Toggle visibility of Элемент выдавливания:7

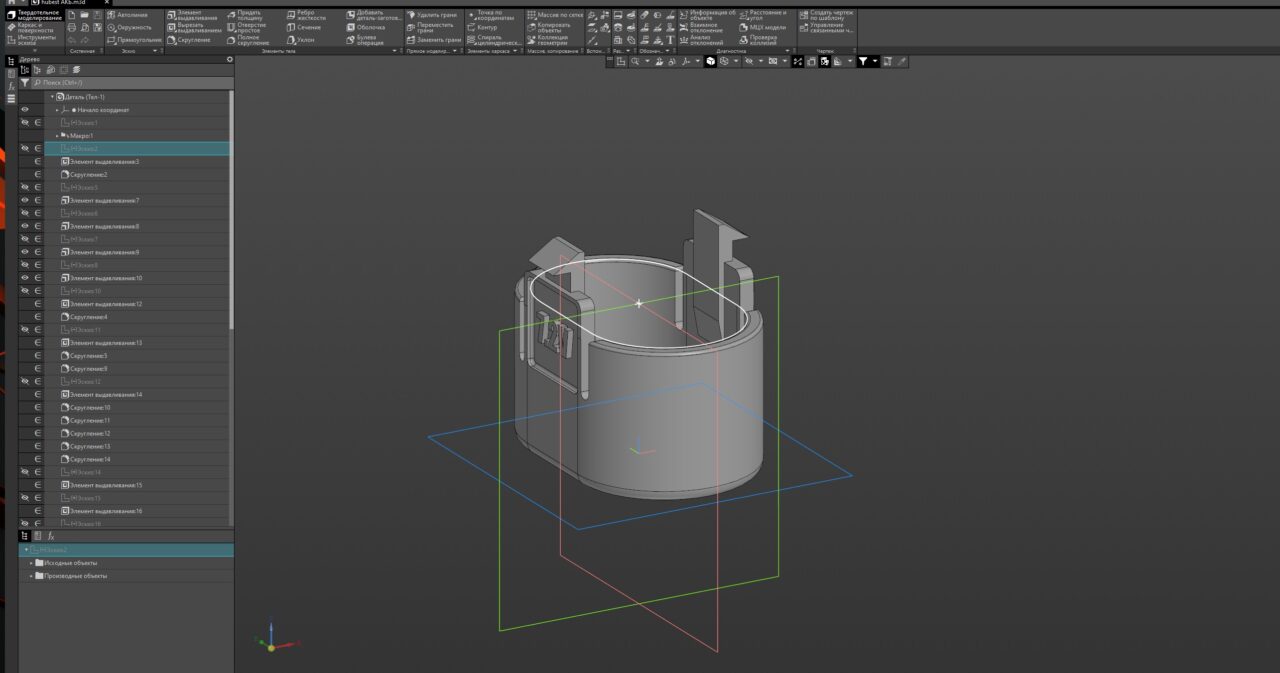point(25,200)
